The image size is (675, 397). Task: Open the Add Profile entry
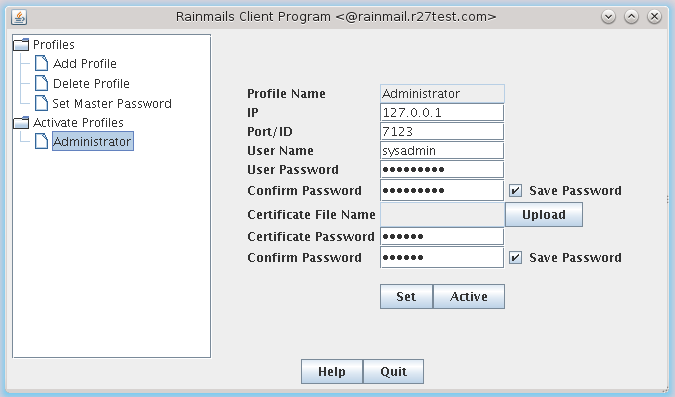click(85, 64)
